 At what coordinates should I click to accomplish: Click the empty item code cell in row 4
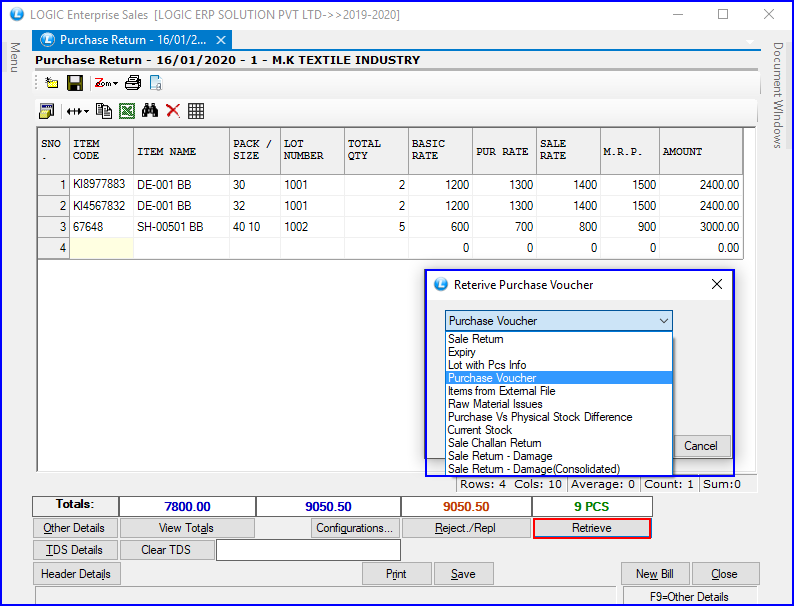pos(101,248)
